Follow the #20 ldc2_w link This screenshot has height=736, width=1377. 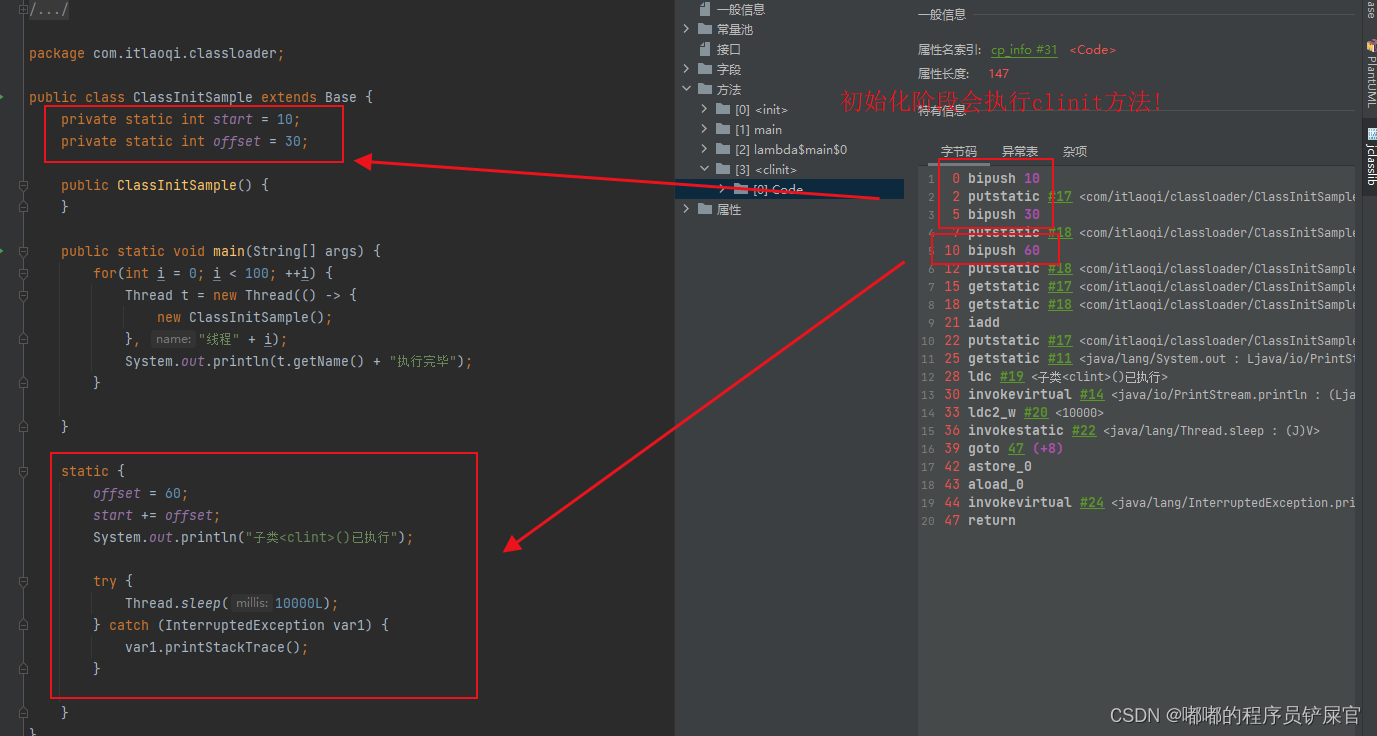pos(1036,413)
